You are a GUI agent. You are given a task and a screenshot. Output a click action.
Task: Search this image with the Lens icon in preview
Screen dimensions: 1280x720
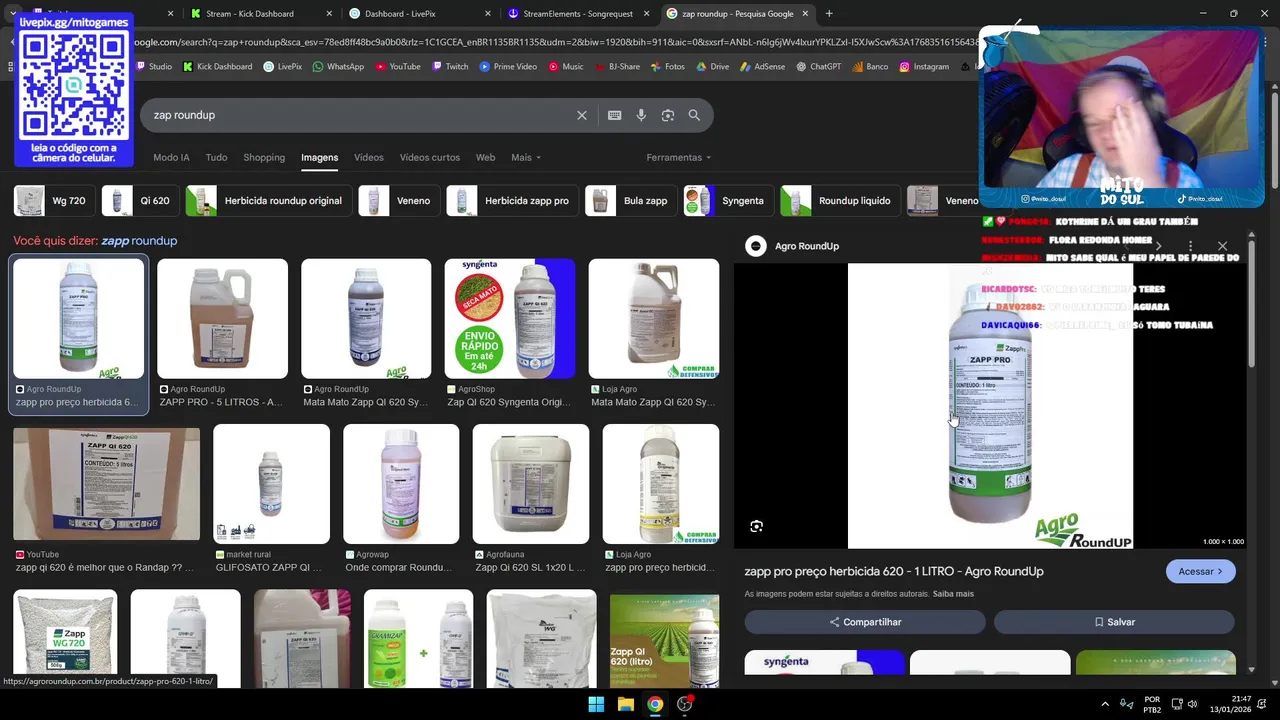coord(757,526)
